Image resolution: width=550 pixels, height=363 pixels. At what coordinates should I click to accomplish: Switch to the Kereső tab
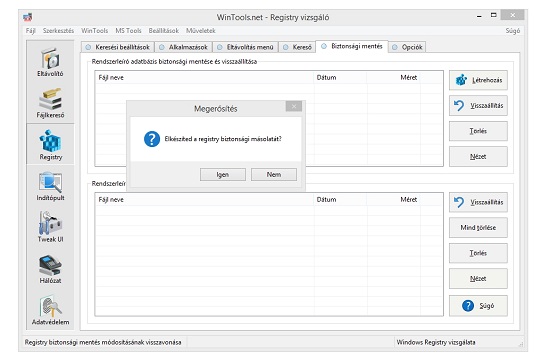pos(297,47)
